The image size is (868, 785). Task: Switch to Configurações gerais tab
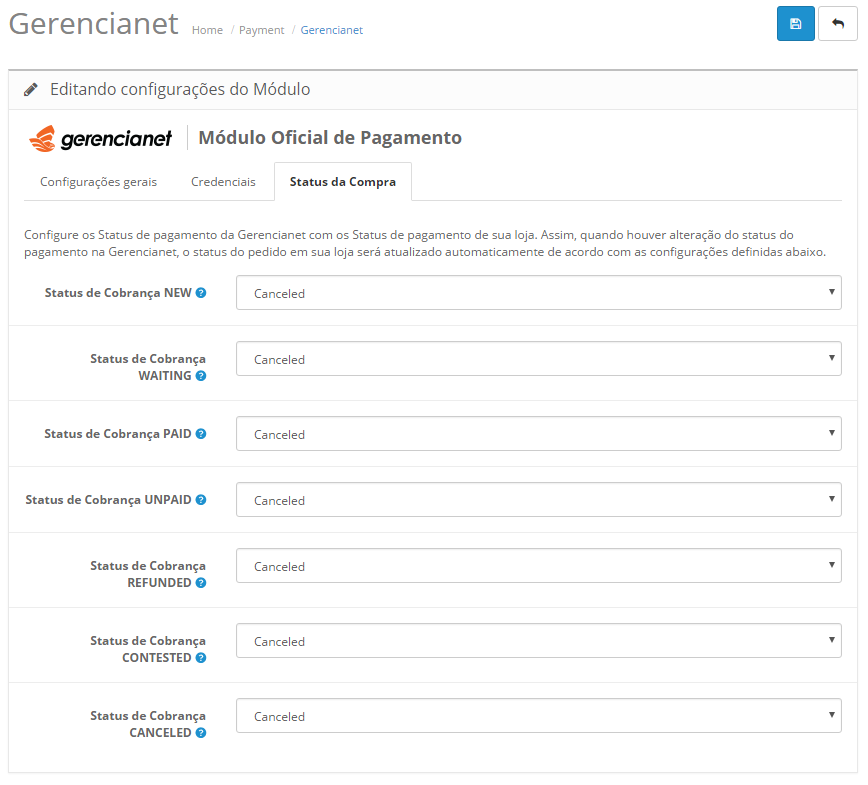click(x=98, y=182)
